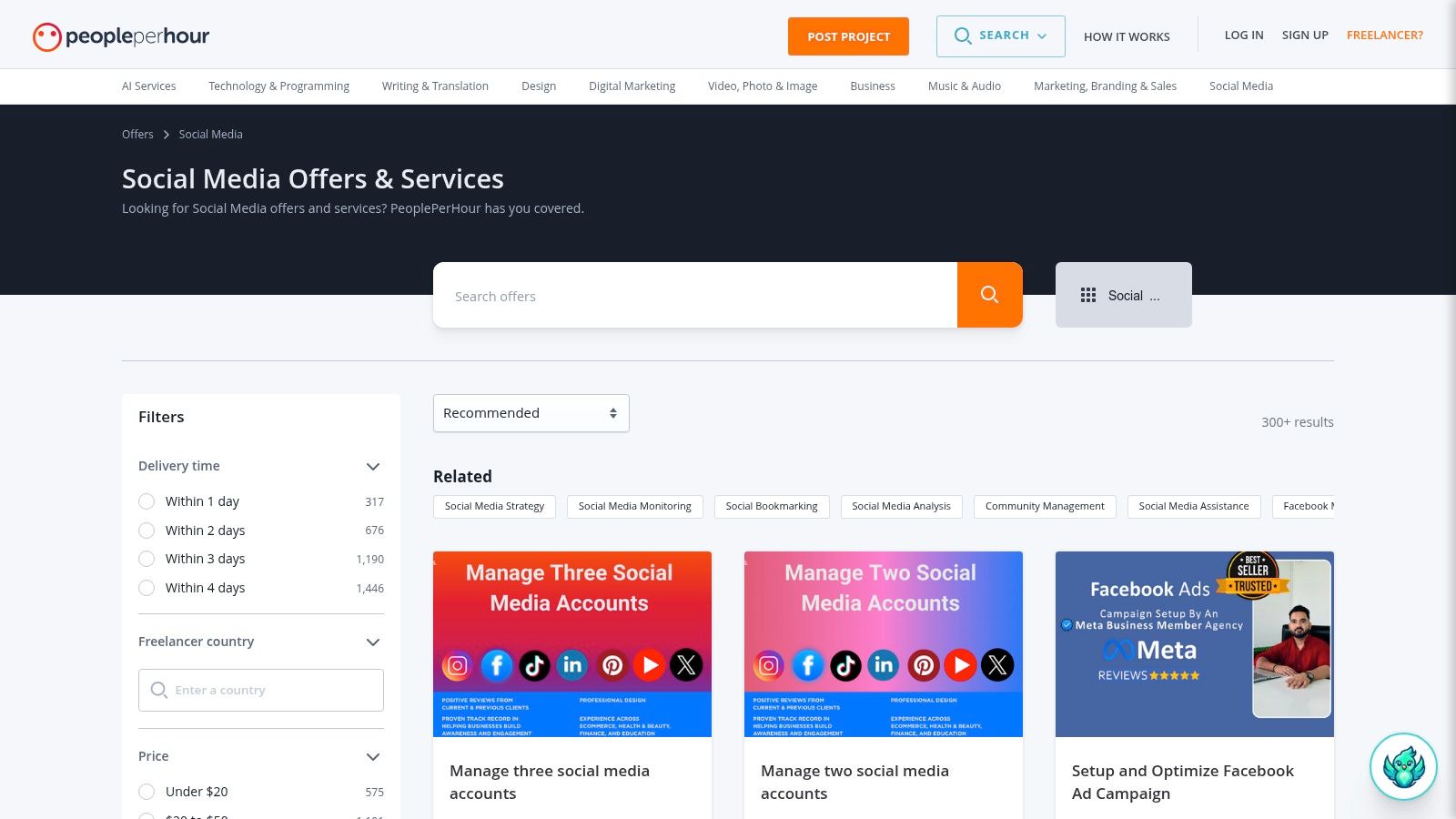1456x819 pixels.
Task: Select the Within 1 day radio button
Action: (147, 501)
